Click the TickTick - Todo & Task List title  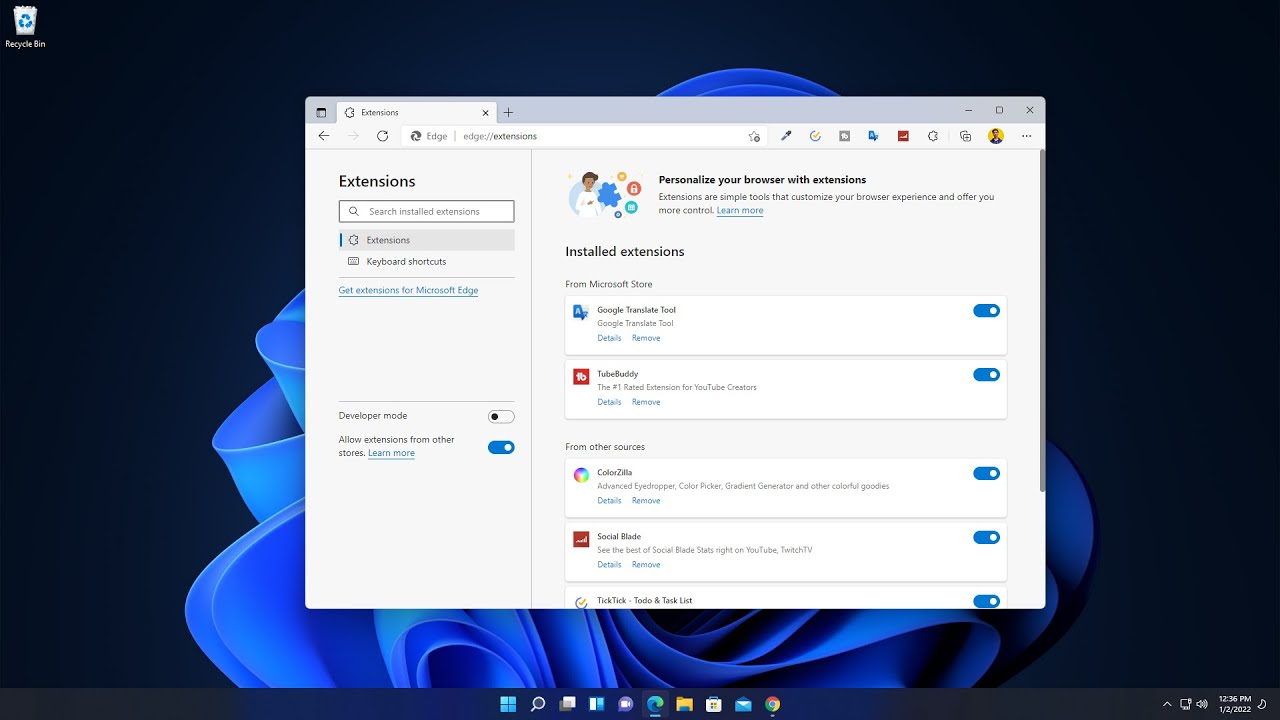click(644, 601)
